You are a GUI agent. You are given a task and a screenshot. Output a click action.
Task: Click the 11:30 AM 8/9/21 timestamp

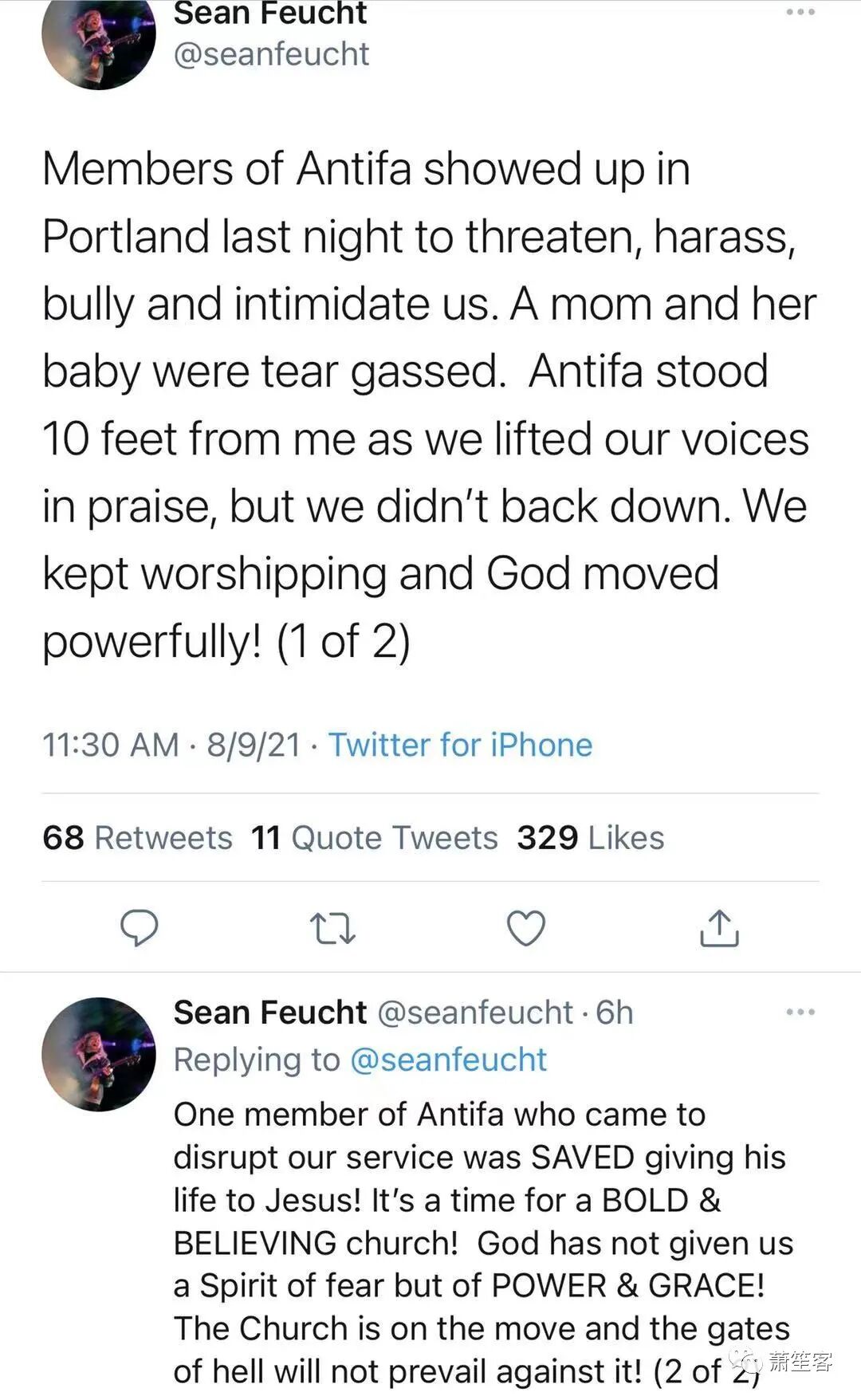171,745
